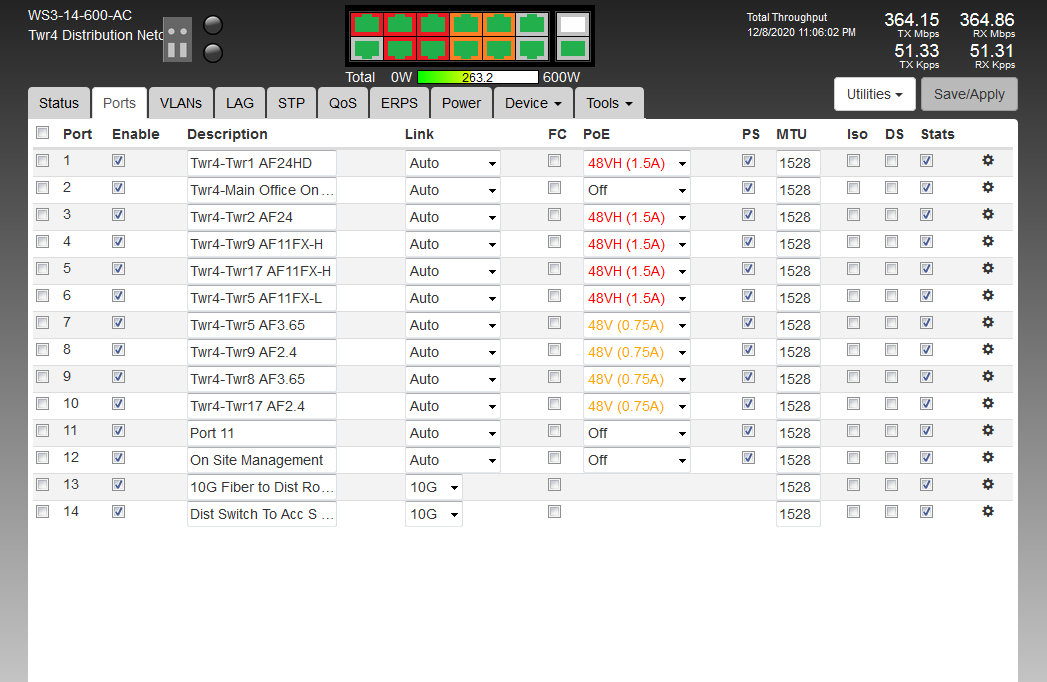1047x682 pixels.
Task: Expand the Utilities dropdown
Action: 874,94
